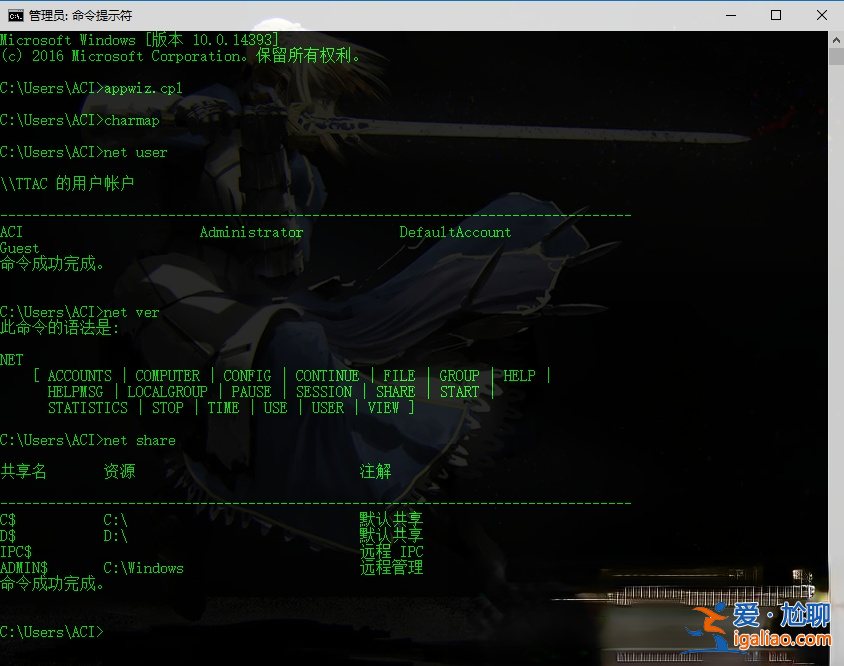Click the ADMIN$ share name

click(x=24, y=568)
